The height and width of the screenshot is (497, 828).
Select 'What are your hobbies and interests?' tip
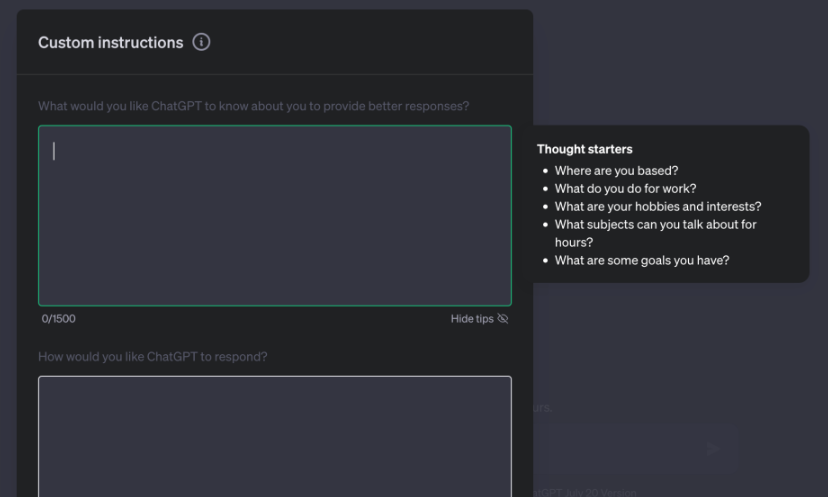658,207
